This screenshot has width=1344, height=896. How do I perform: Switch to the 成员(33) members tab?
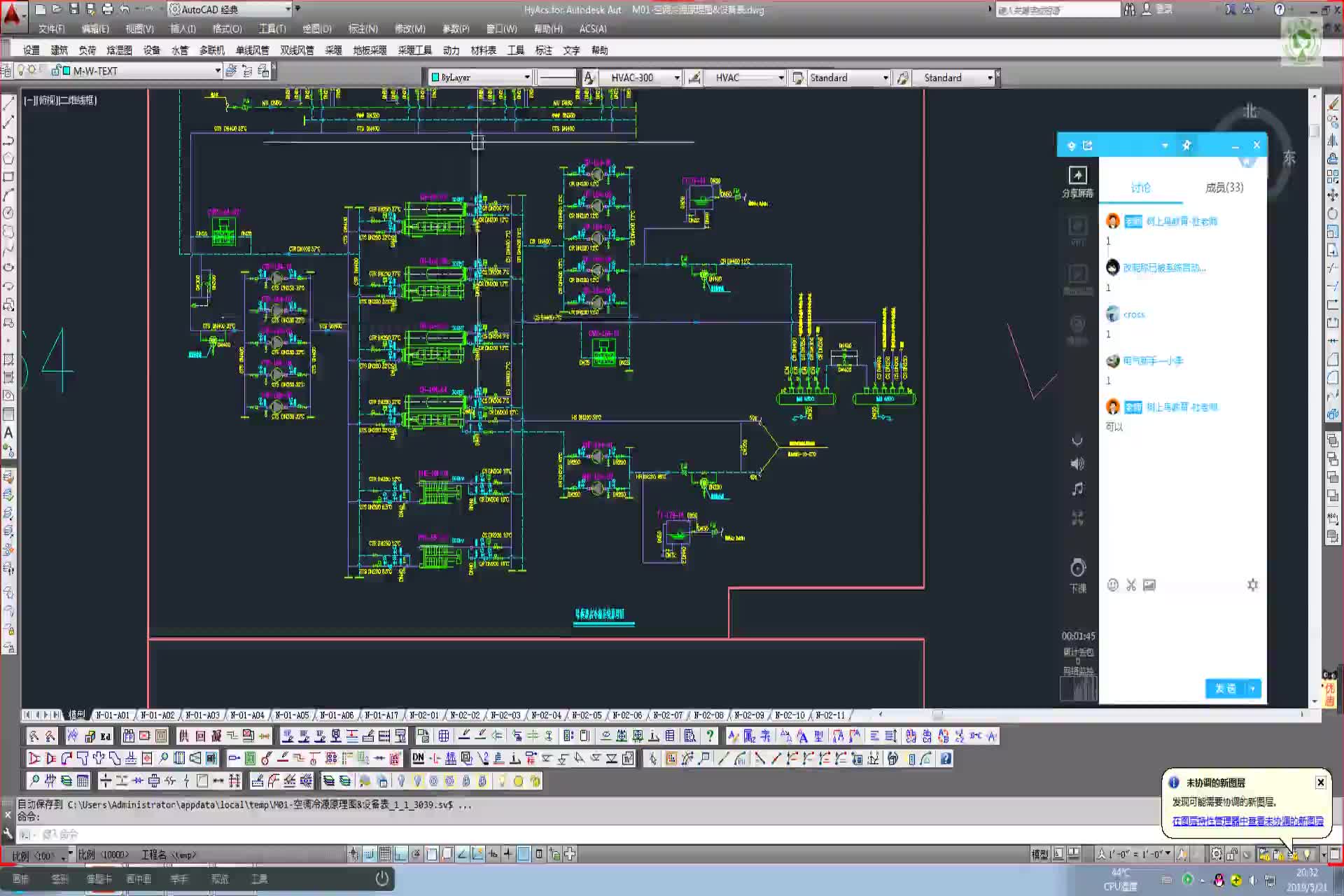(x=1224, y=188)
